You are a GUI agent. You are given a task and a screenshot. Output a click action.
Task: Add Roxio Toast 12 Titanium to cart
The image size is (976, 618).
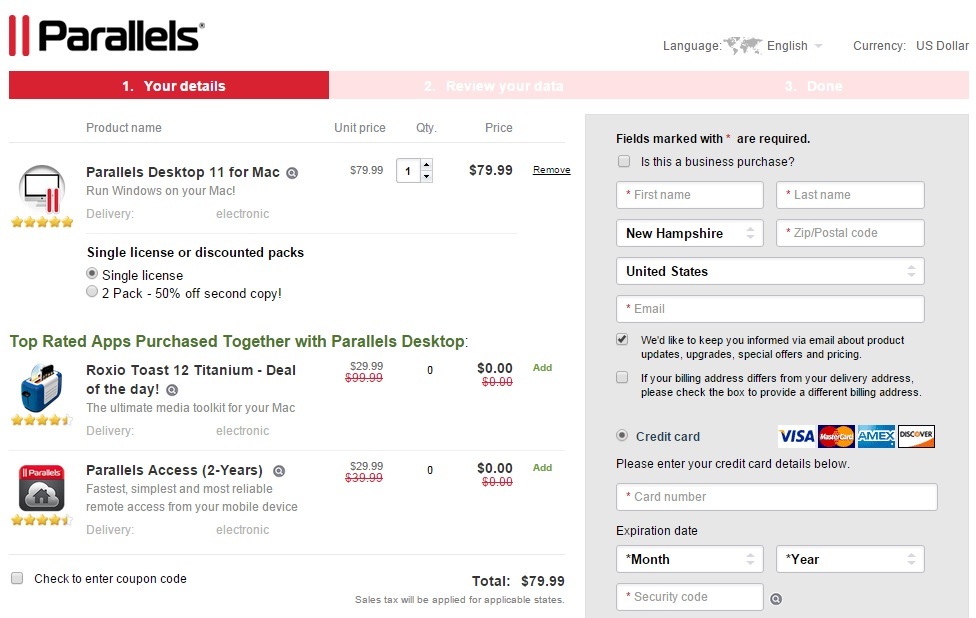542,368
